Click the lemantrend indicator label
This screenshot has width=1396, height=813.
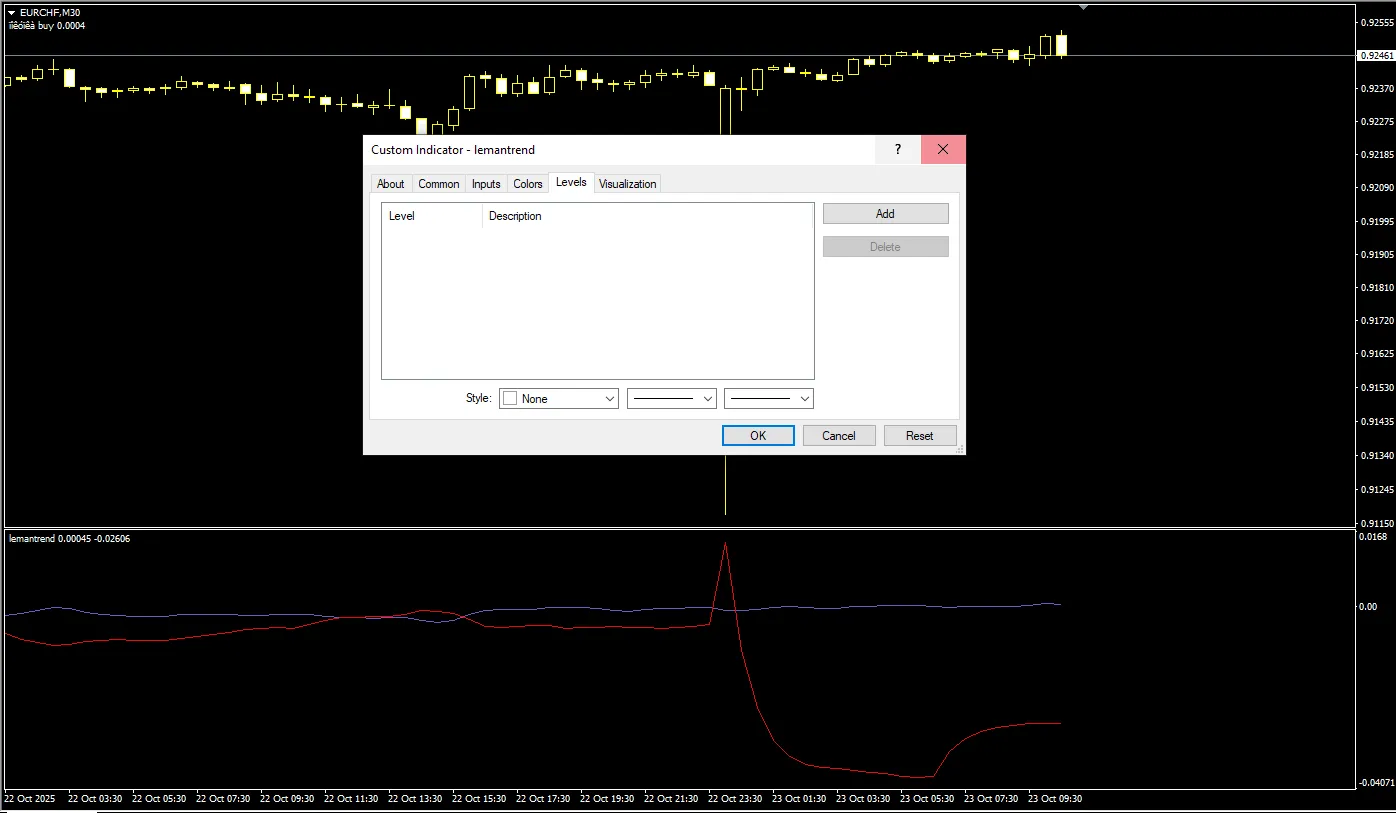(x=69, y=539)
